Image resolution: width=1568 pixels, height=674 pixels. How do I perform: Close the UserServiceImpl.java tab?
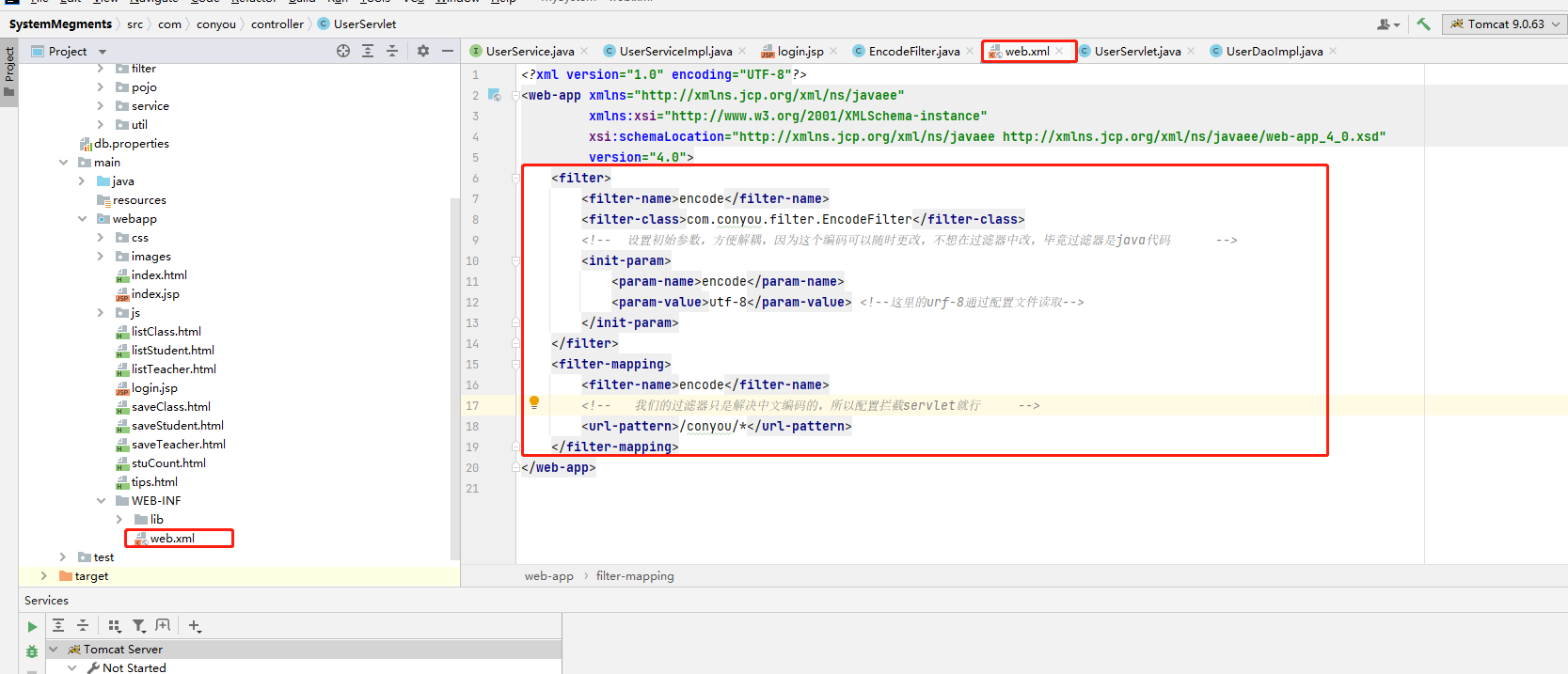[742, 51]
